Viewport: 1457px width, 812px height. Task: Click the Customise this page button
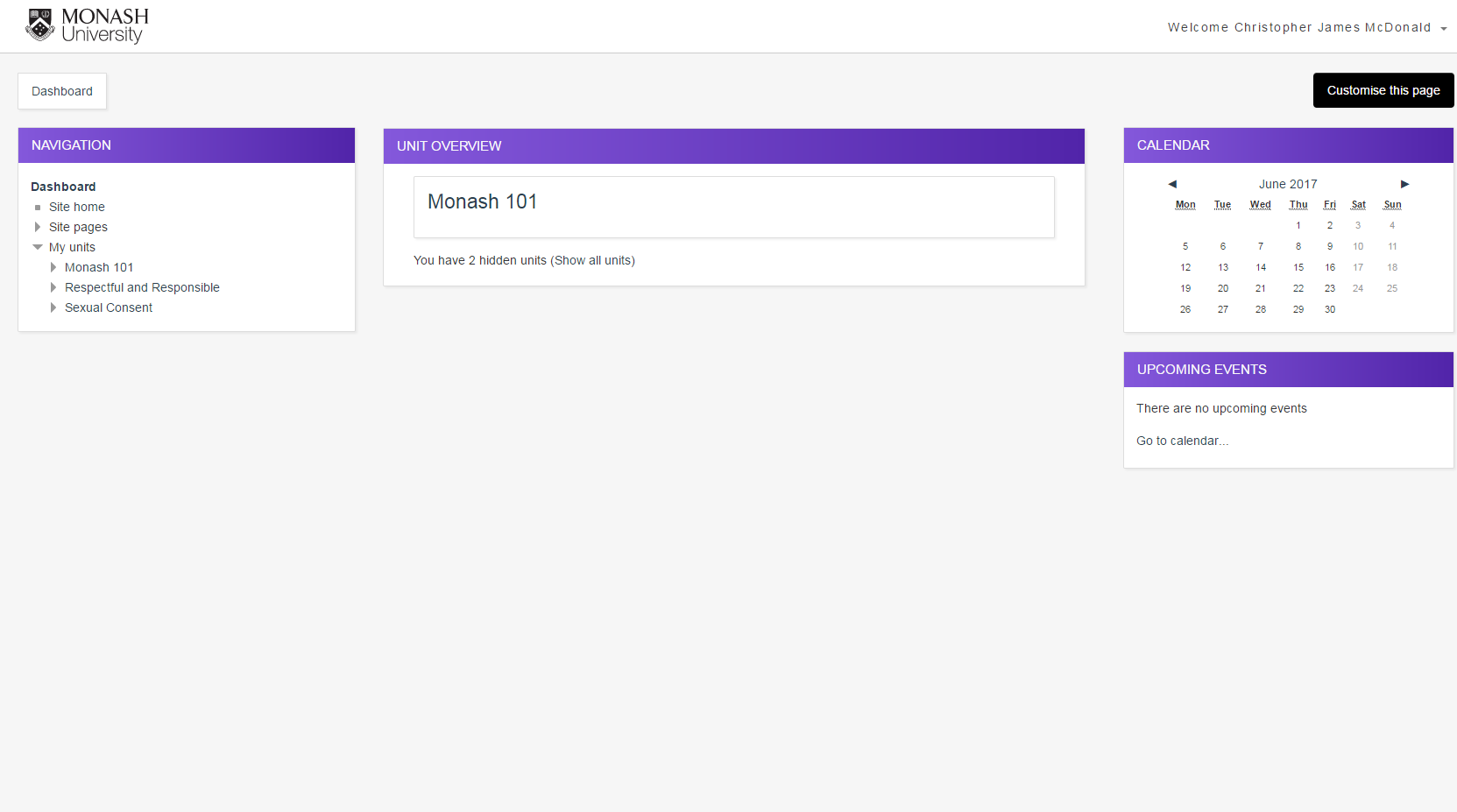1383,90
